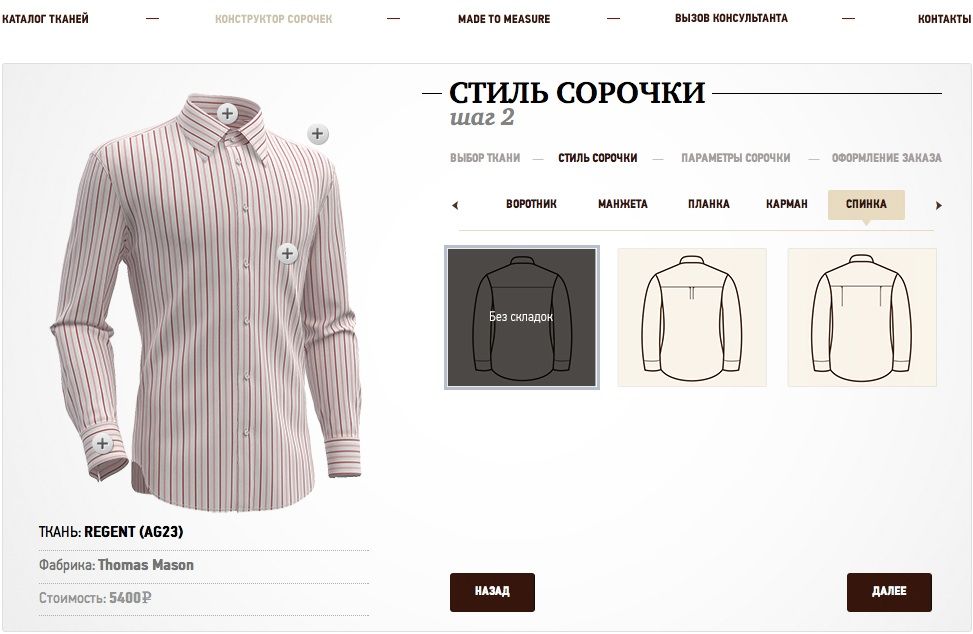The width and height of the screenshot is (973, 634).
Task: Jump to Параметры сорочки step
Action: tap(736, 158)
